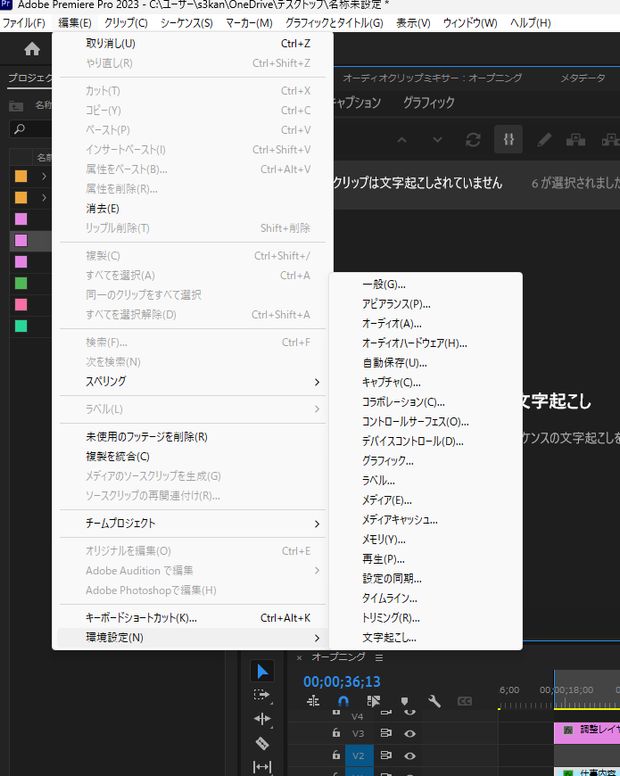Screen dimensions: 620x776
Task: Click the timecode 00;00;36;13
Action: tap(341, 682)
